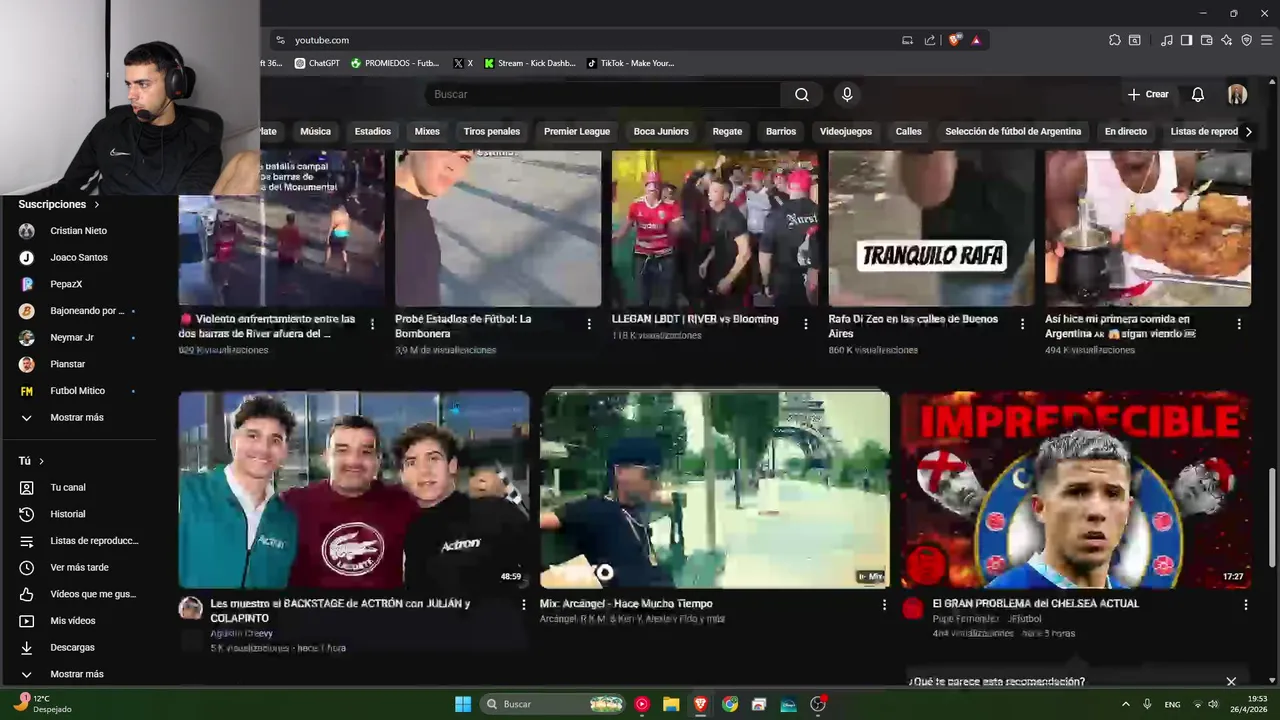Open the PROMIEDOS bookmark
Screen dimensions: 1280x720
[x=394, y=63]
